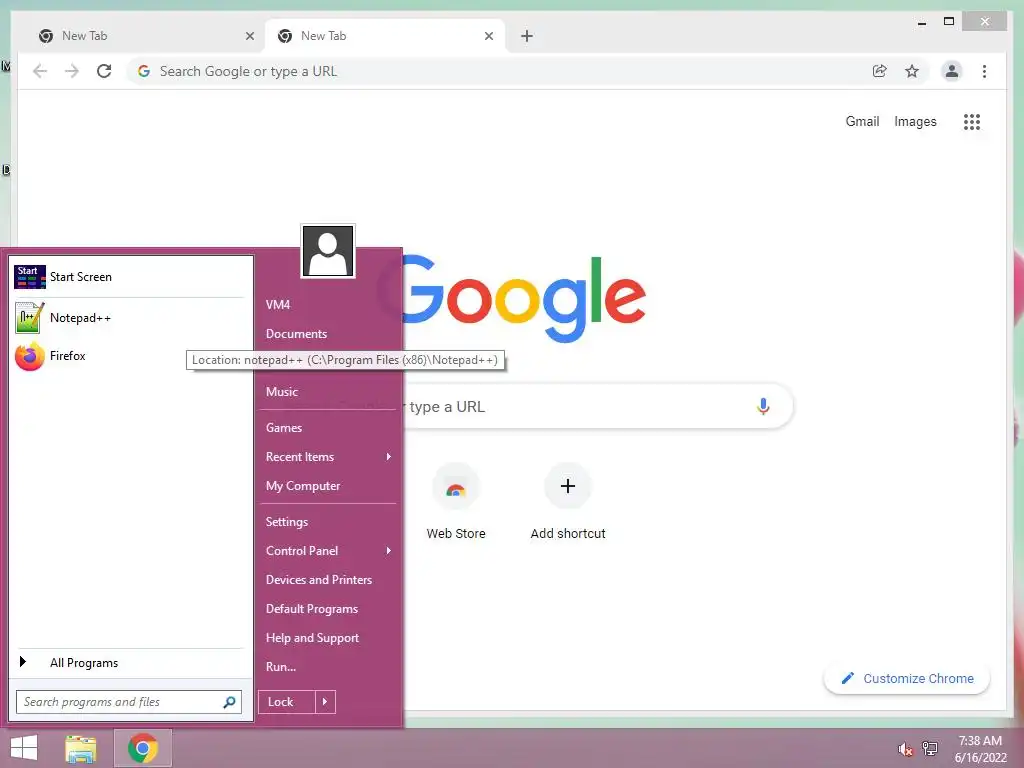Expand the Control Panel submenu
1024x768 pixels.
[x=327, y=551]
